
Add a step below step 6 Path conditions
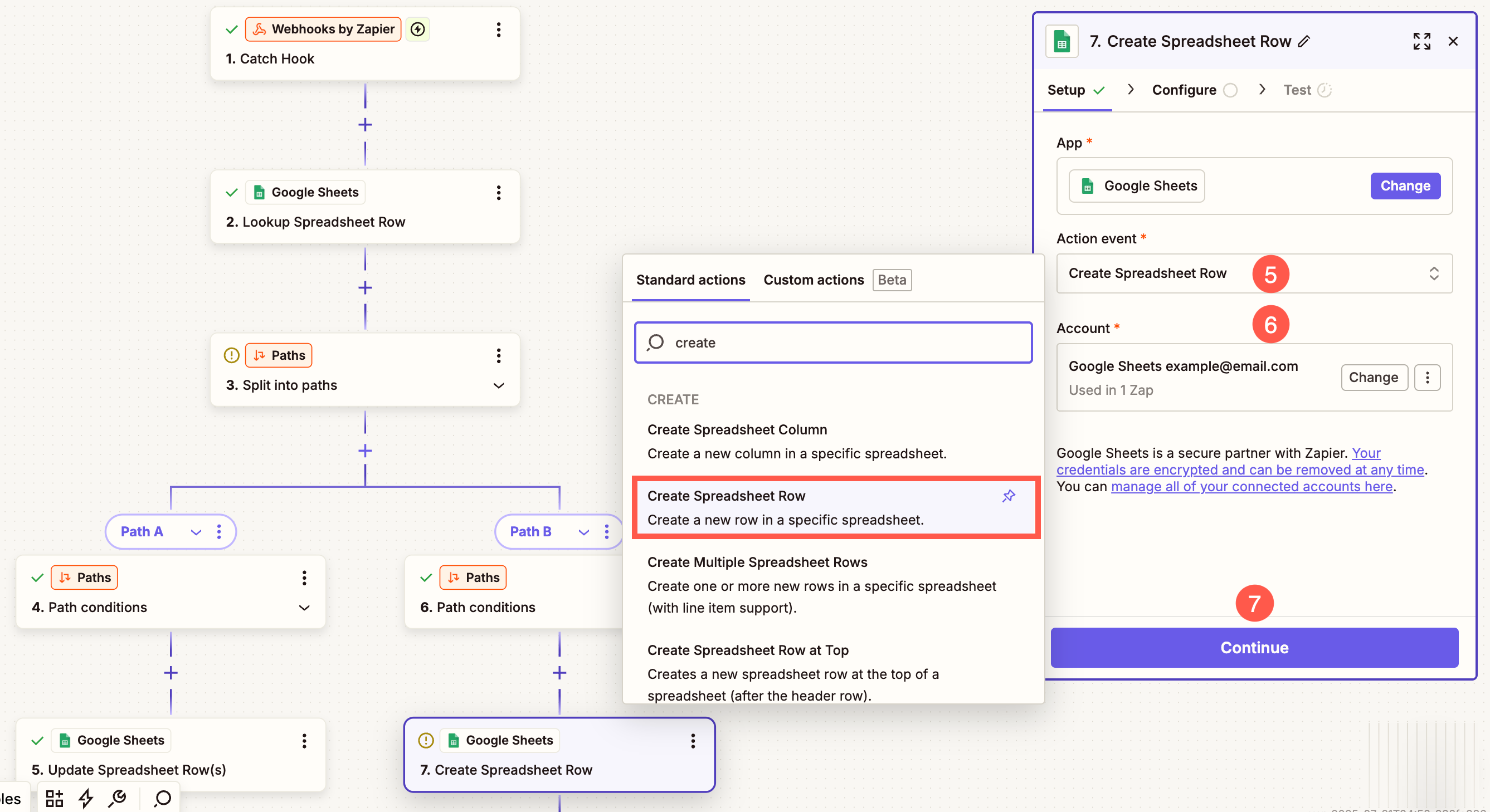pos(559,672)
